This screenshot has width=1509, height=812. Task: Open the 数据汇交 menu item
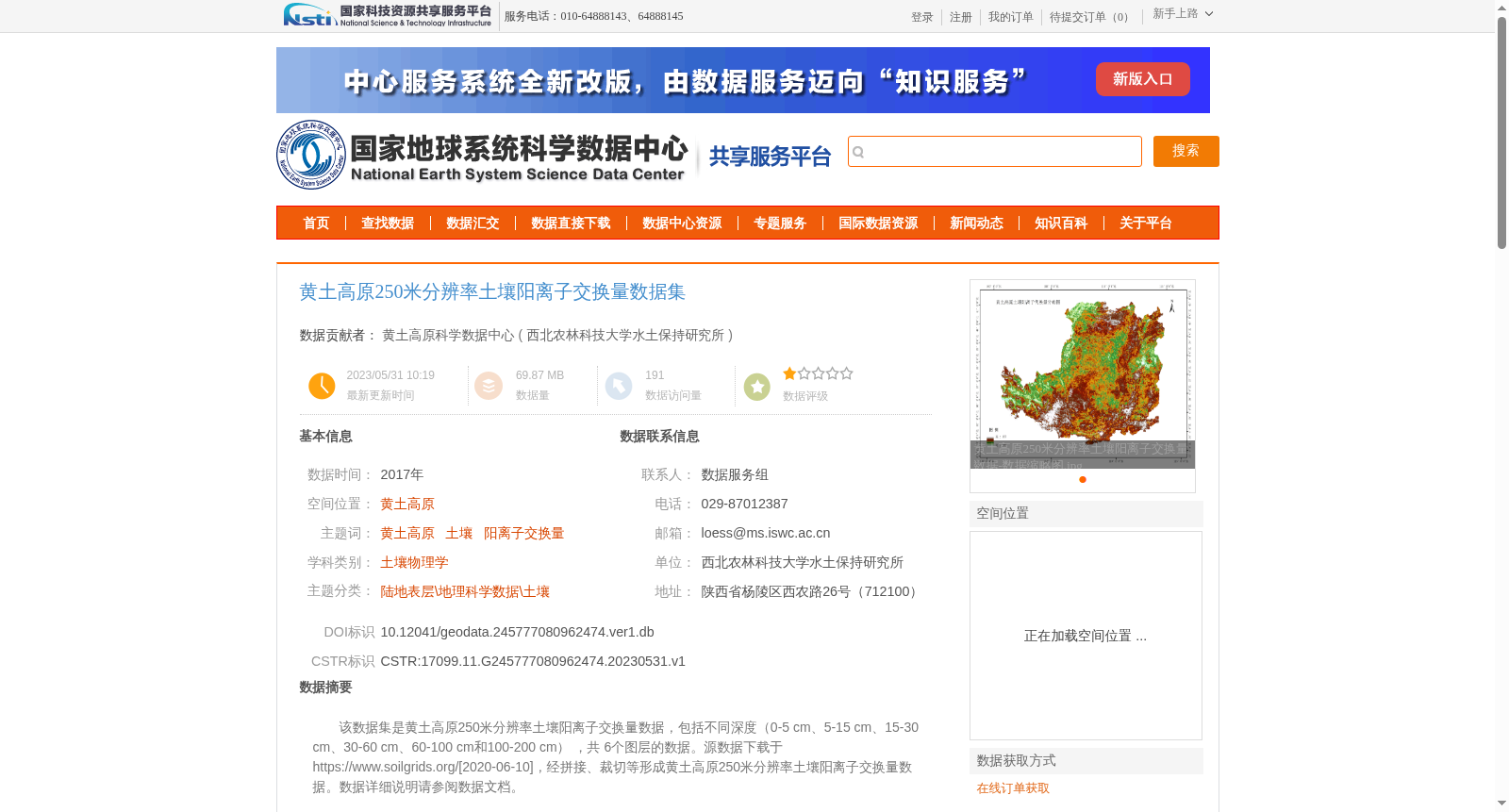pyautogui.click(x=473, y=224)
